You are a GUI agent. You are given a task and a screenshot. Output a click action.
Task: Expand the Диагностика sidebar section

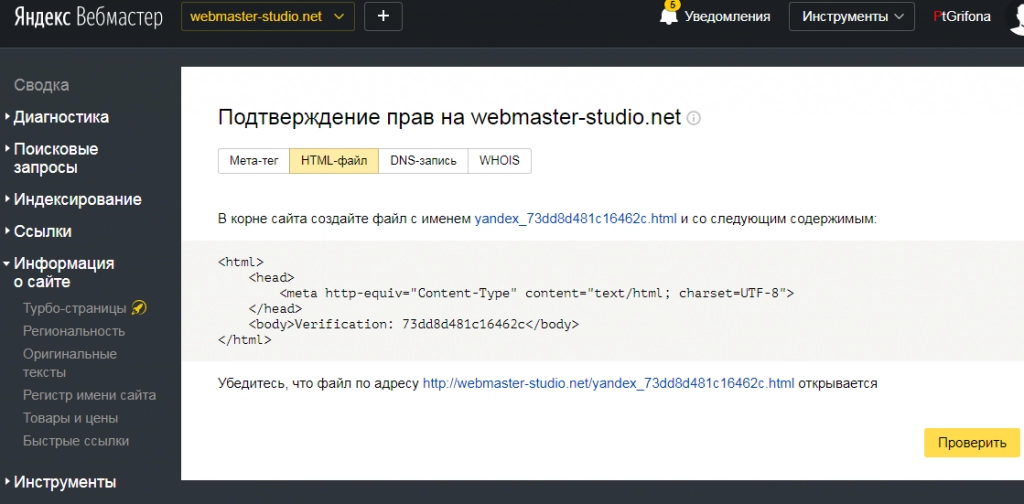tap(61, 118)
